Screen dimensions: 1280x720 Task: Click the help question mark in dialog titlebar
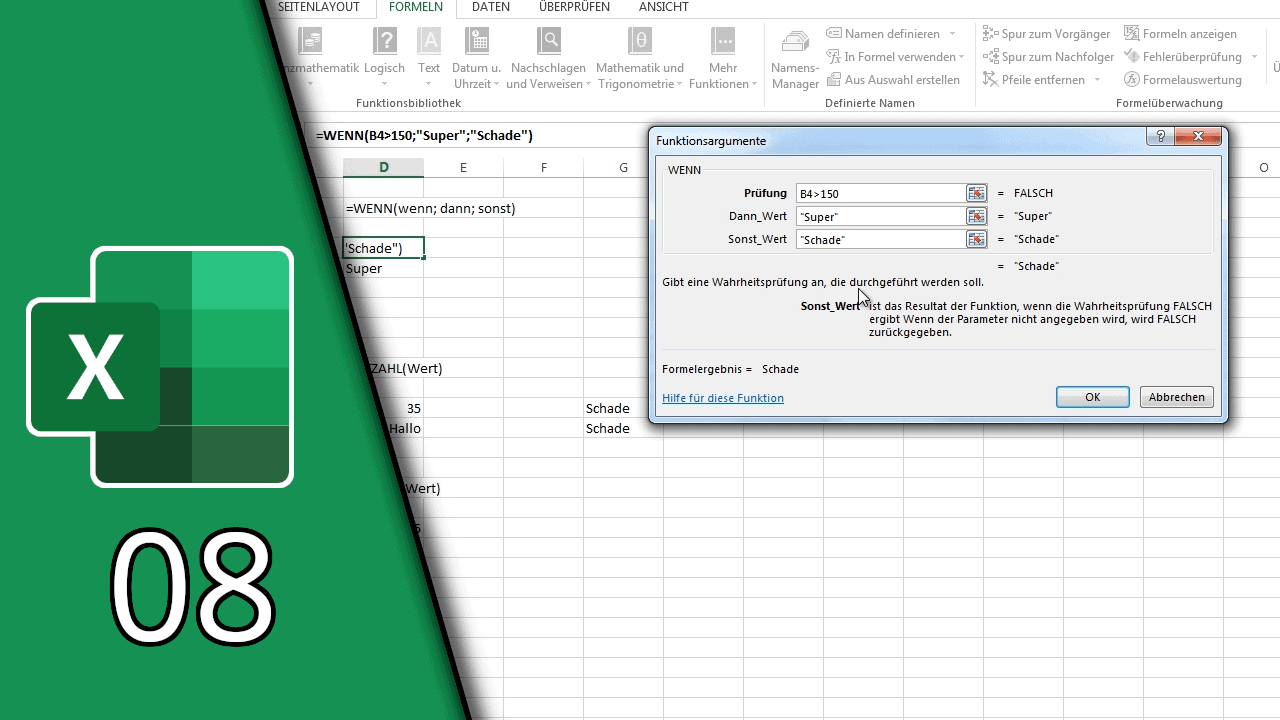coord(1160,136)
